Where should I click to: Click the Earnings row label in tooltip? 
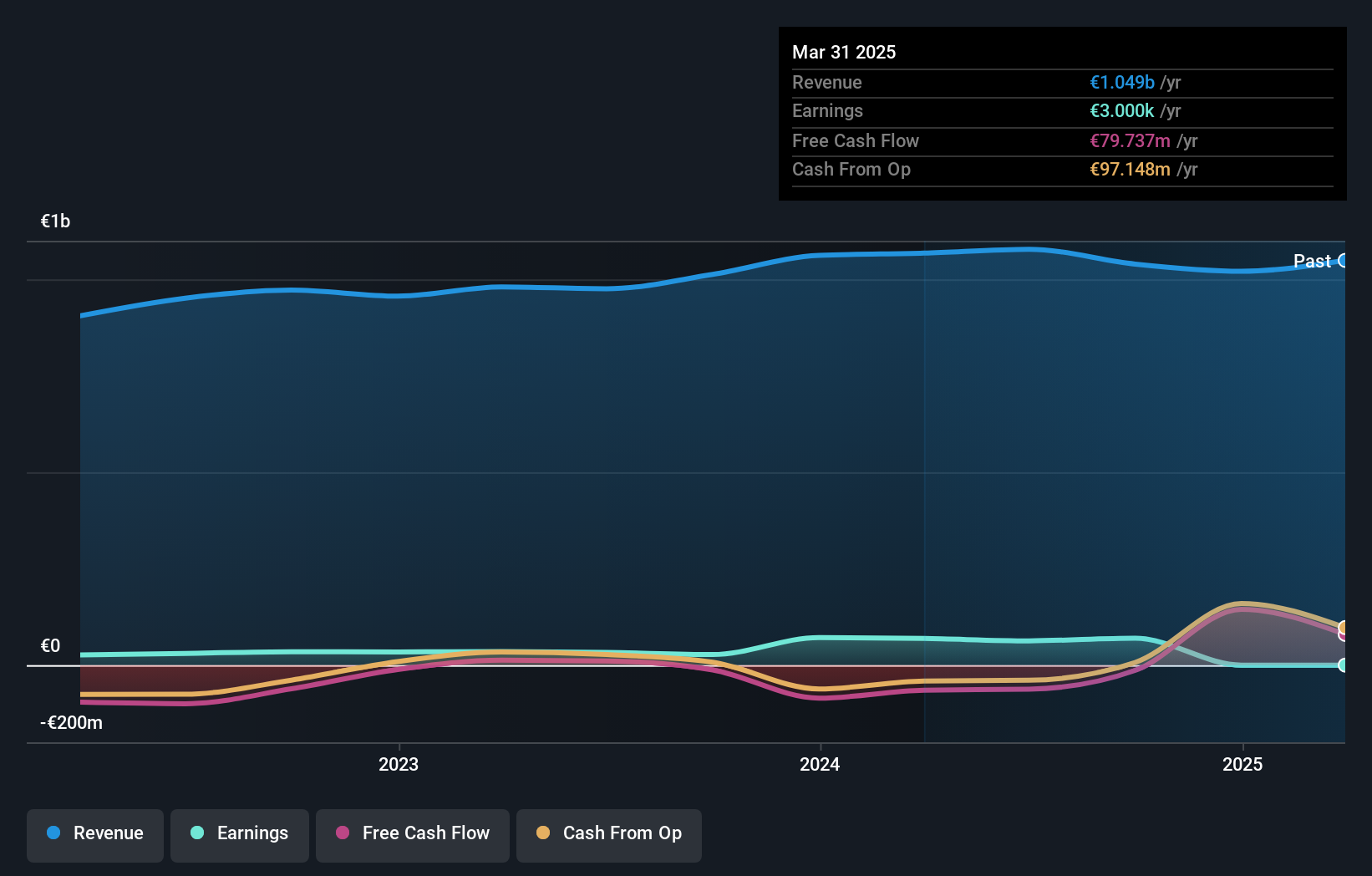pos(827,110)
